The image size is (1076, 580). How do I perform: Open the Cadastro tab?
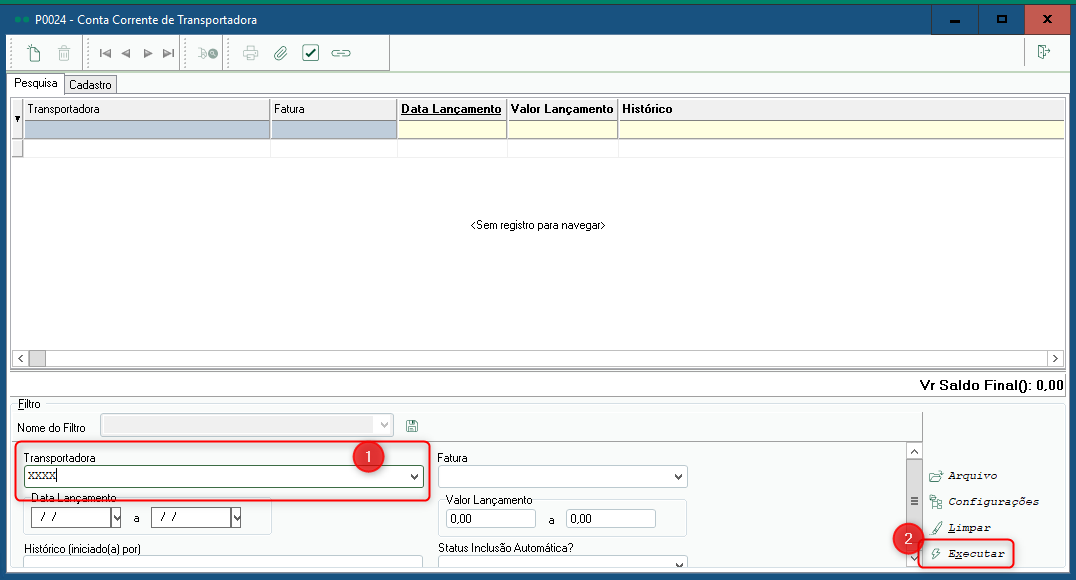pos(90,84)
